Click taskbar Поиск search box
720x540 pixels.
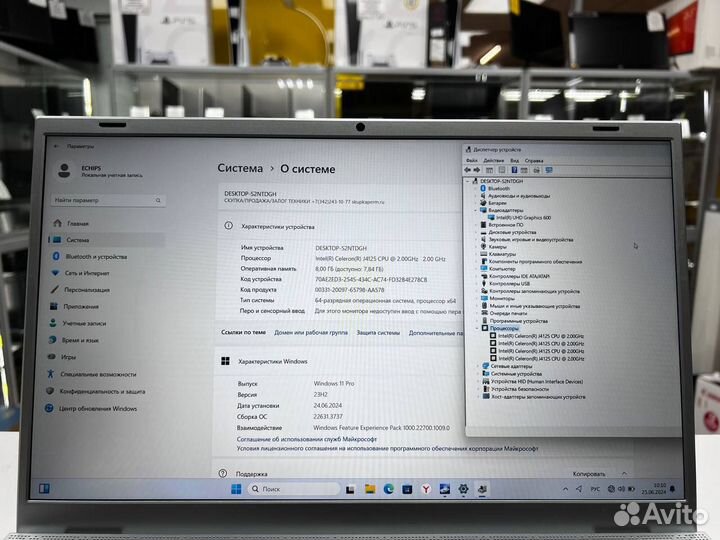click(293, 489)
